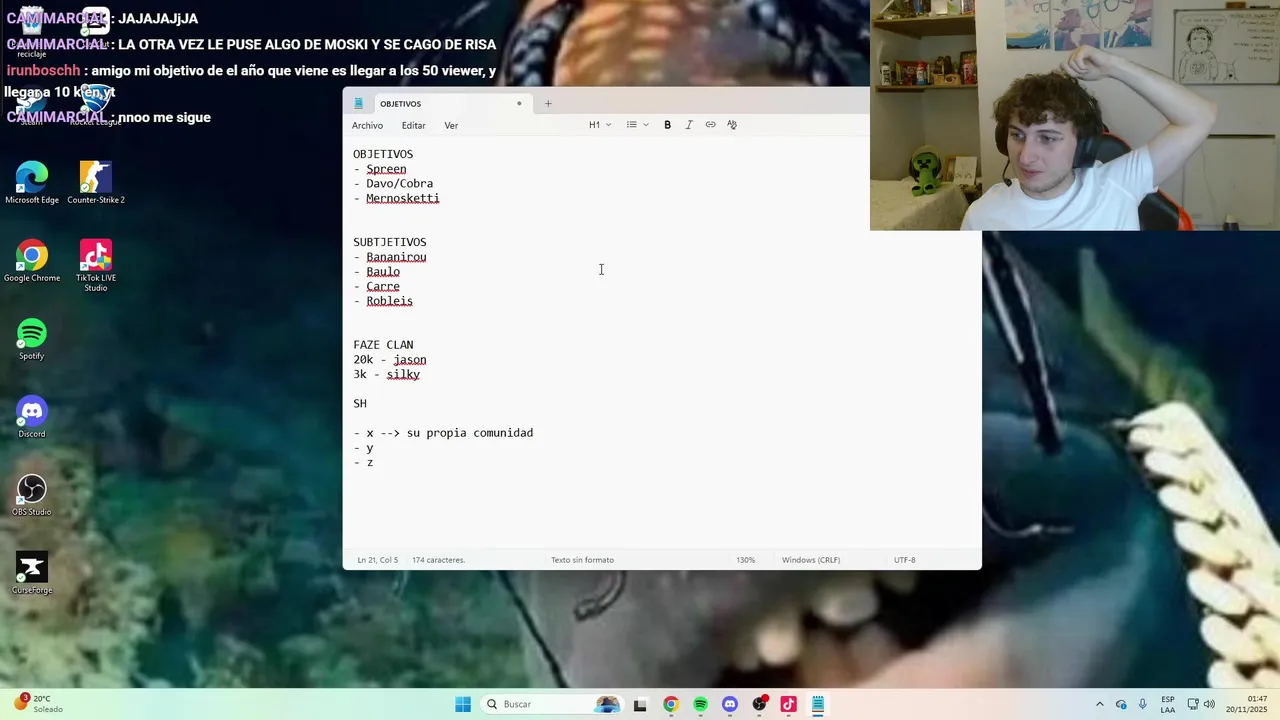Click the Notepad taskbar icon
This screenshot has height=720, width=1280.
point(818,704)
